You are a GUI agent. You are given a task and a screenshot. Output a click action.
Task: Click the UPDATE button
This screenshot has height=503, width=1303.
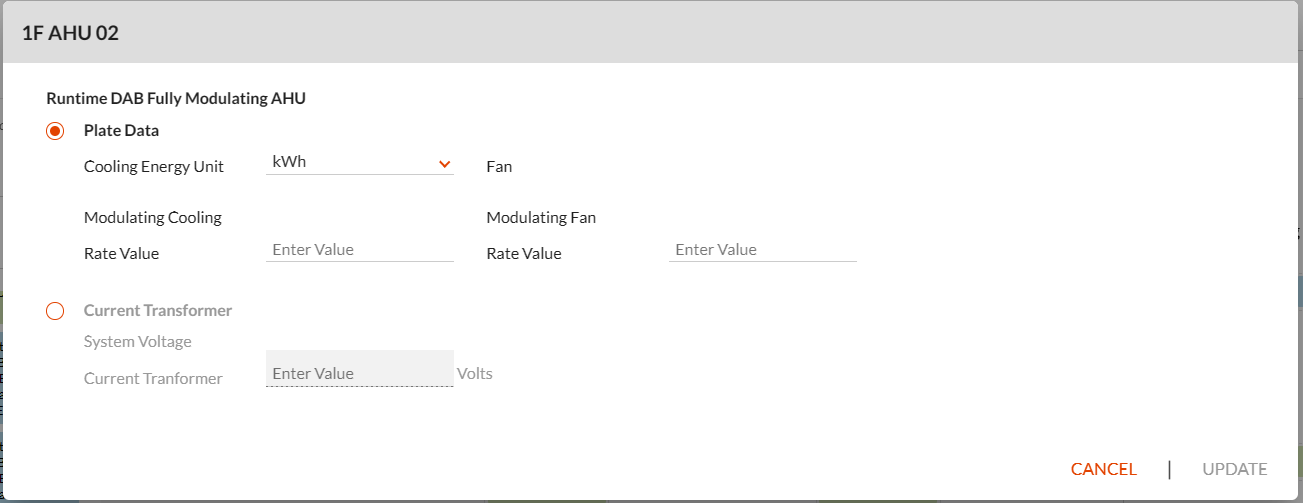1235,469
